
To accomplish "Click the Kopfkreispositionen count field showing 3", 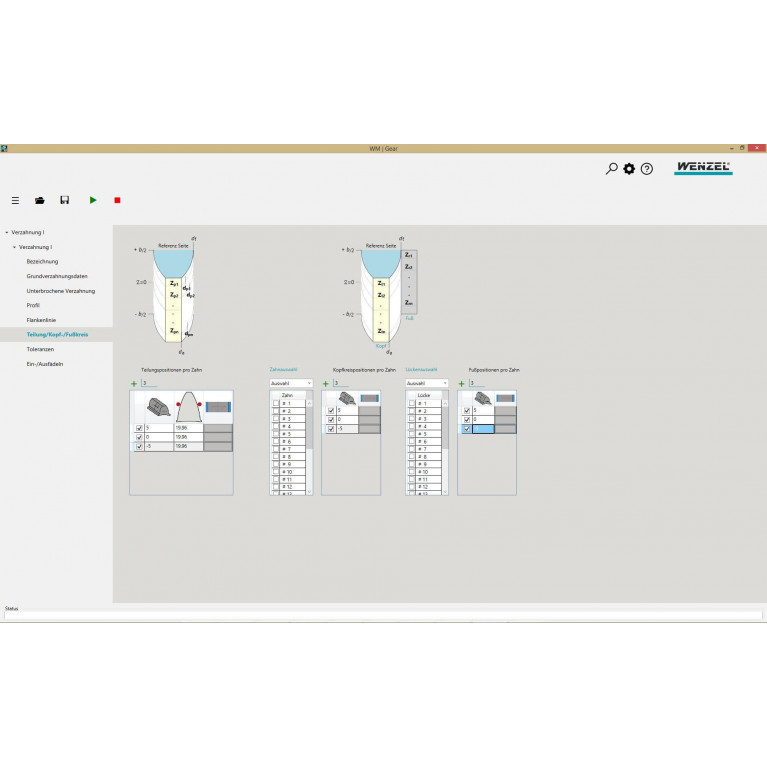I will click(341, 383).
